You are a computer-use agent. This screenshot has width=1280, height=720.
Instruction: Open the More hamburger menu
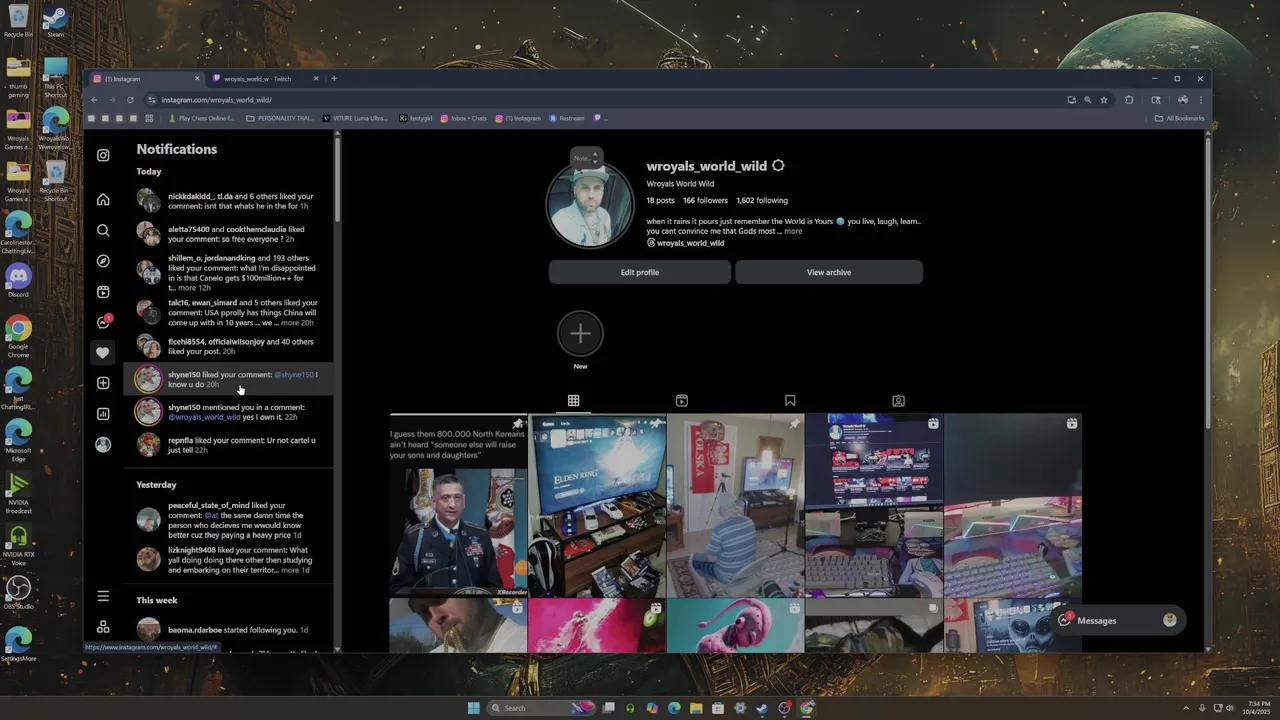point(103,596)
